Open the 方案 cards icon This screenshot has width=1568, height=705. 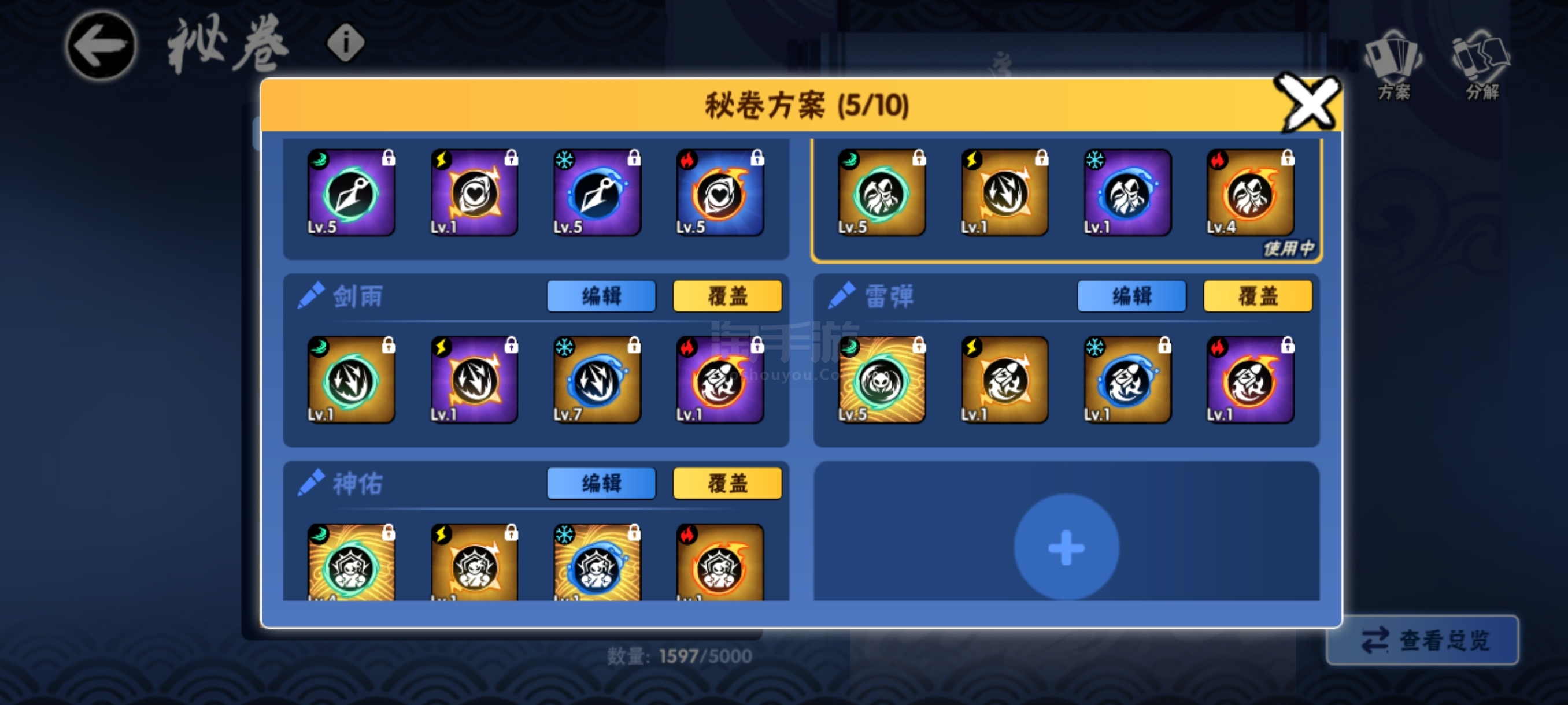pos(1393,65)
